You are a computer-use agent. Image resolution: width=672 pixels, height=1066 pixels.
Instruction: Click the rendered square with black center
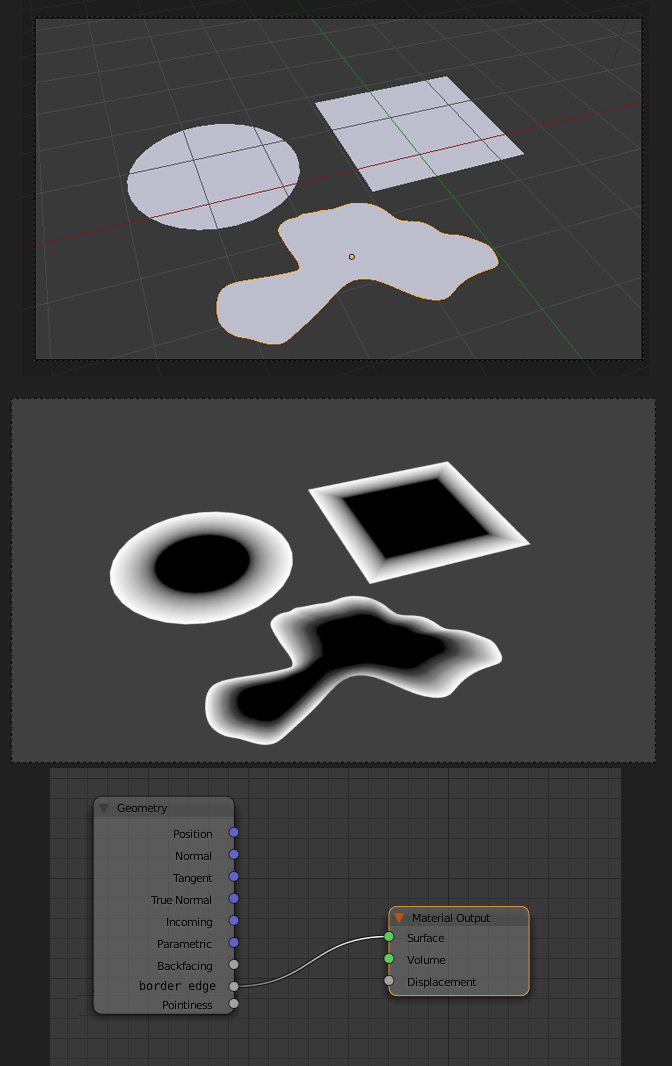[418, 521]
